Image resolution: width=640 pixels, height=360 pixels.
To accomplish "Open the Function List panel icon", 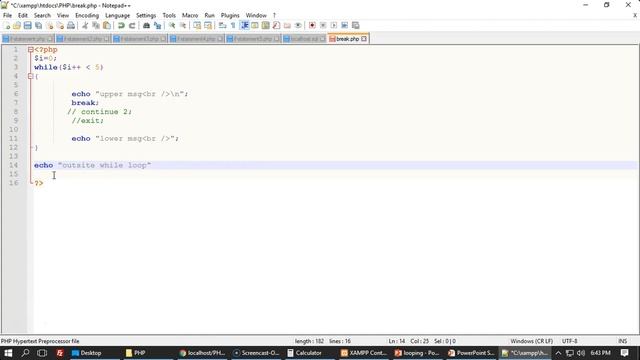I will pyautogui.click(x=276, y=25).
